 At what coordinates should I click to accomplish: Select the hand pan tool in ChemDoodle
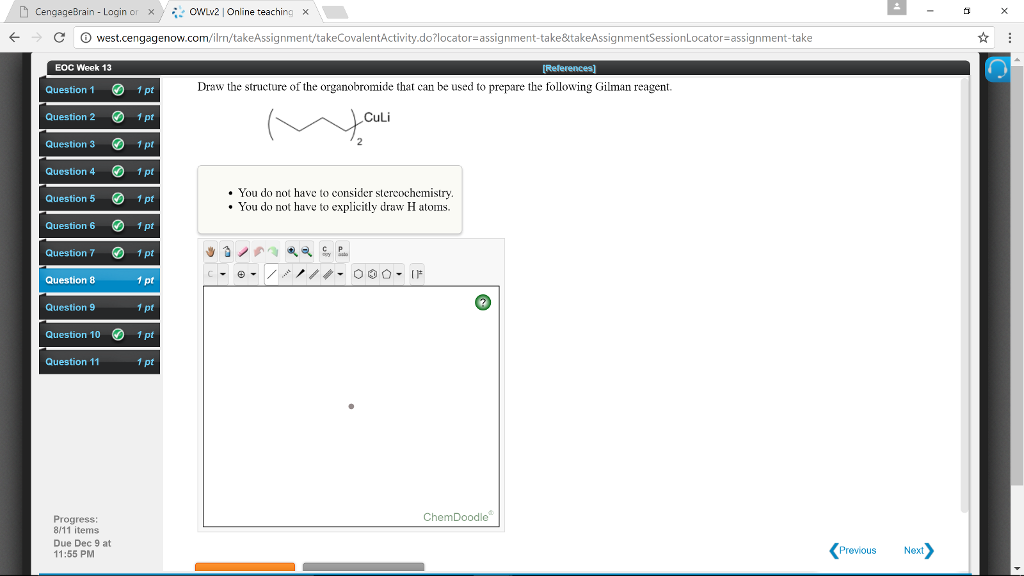(x=210, y=252)
